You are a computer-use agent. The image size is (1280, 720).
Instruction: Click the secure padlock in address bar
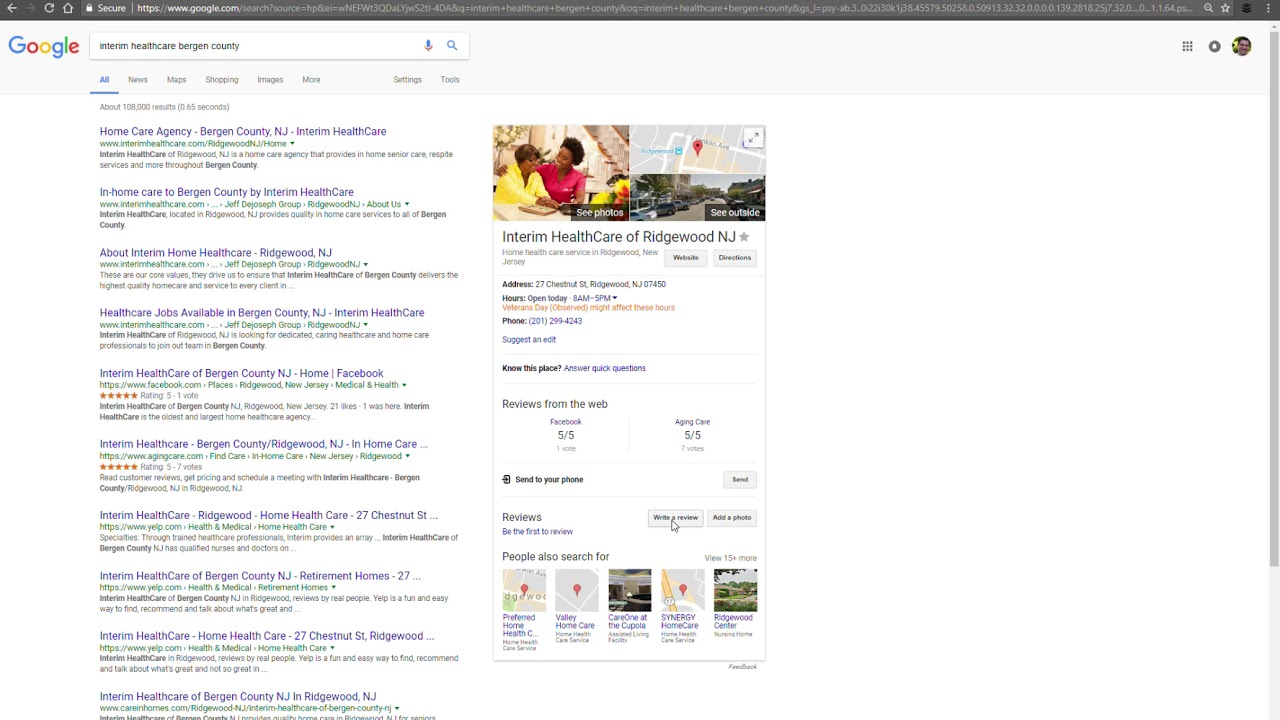(89, 8)
